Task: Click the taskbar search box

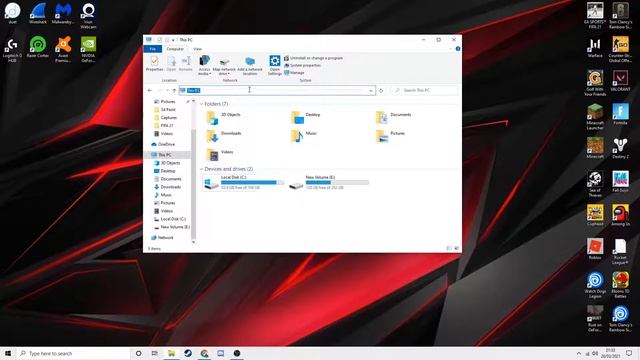Action: click(x=73, y=353)
